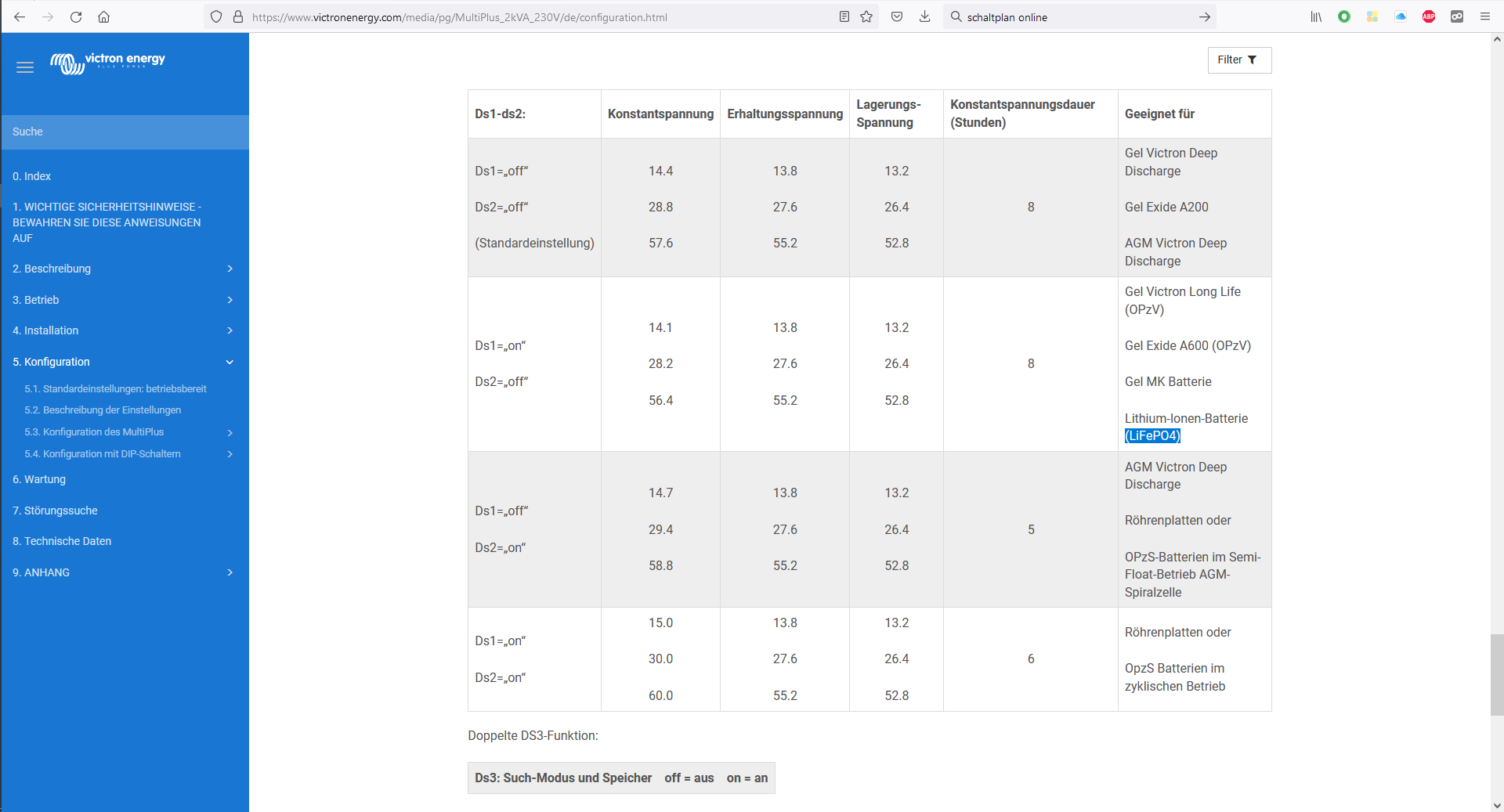
Task: Toggle reader view for this page
Action: [844, 16]
